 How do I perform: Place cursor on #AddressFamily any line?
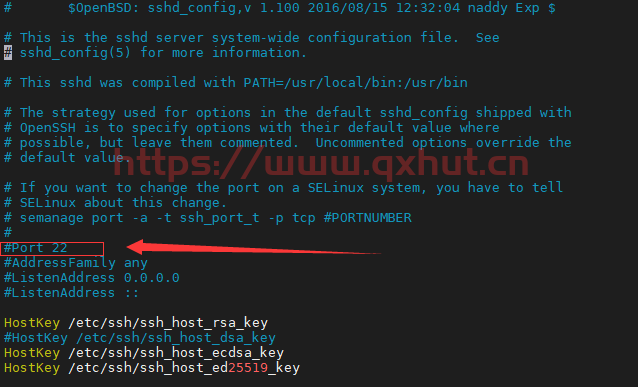pyautogui.click(x=76, y=263)
